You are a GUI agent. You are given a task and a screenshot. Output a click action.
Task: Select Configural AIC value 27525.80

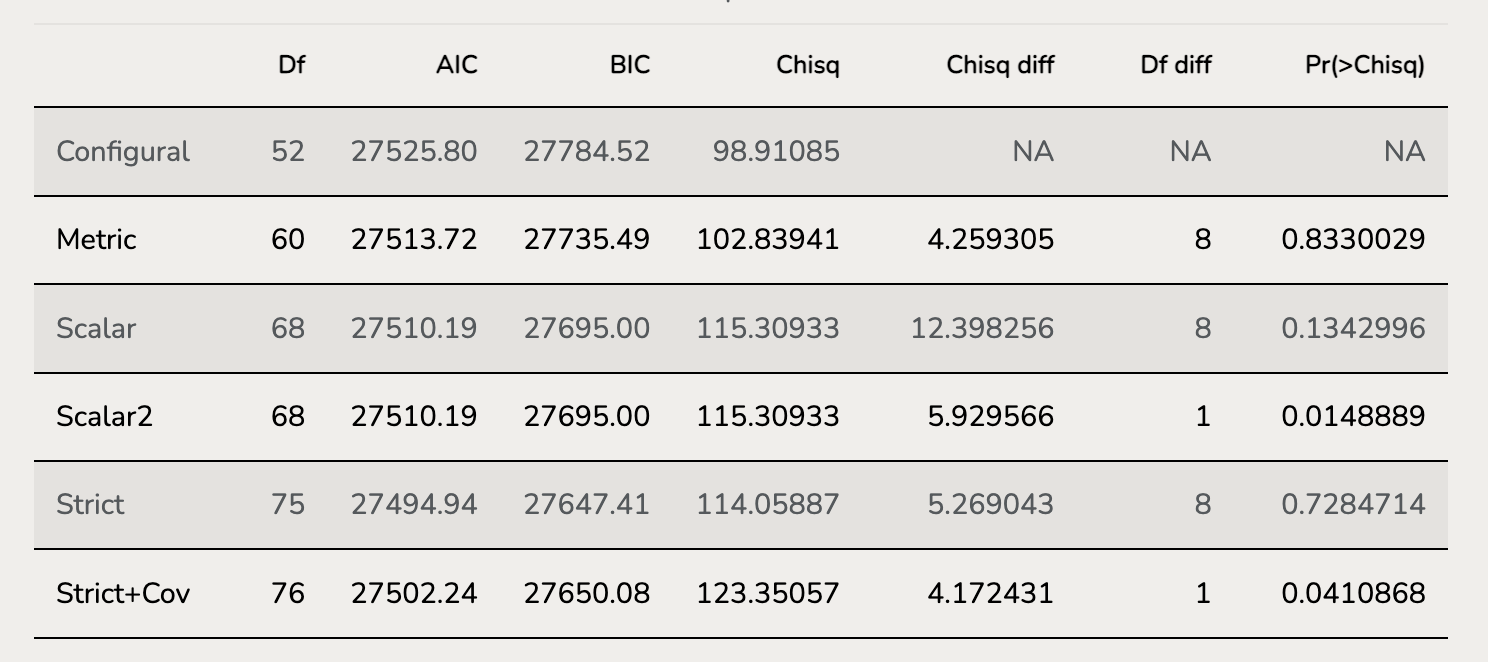click(x=414, y=152)
